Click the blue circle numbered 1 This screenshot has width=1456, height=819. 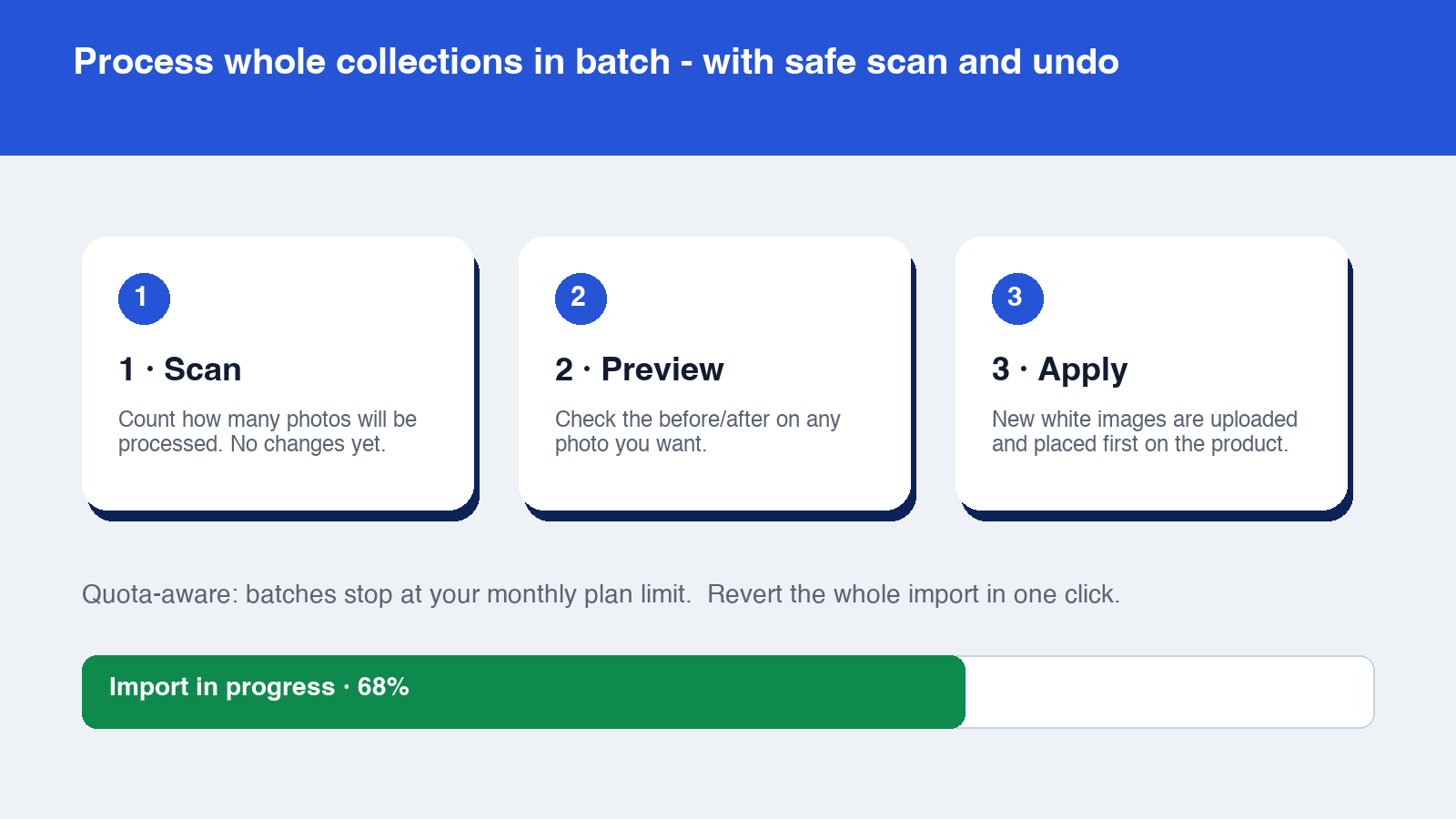click(144, 298)
